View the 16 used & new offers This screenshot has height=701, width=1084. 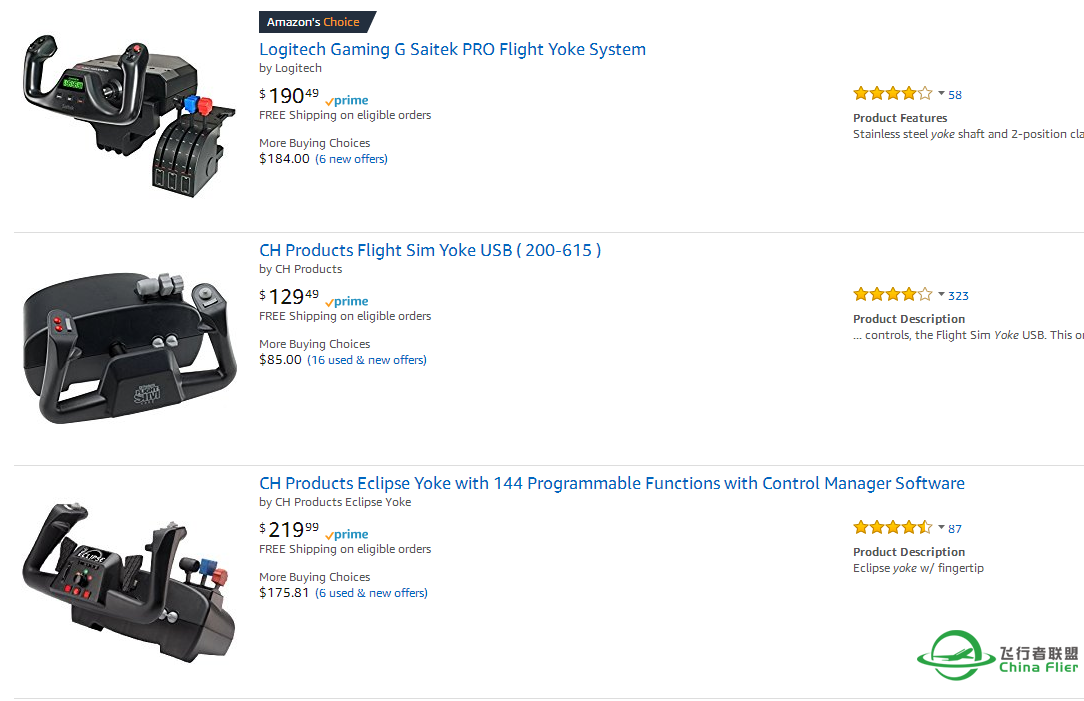tap(367, 360)
